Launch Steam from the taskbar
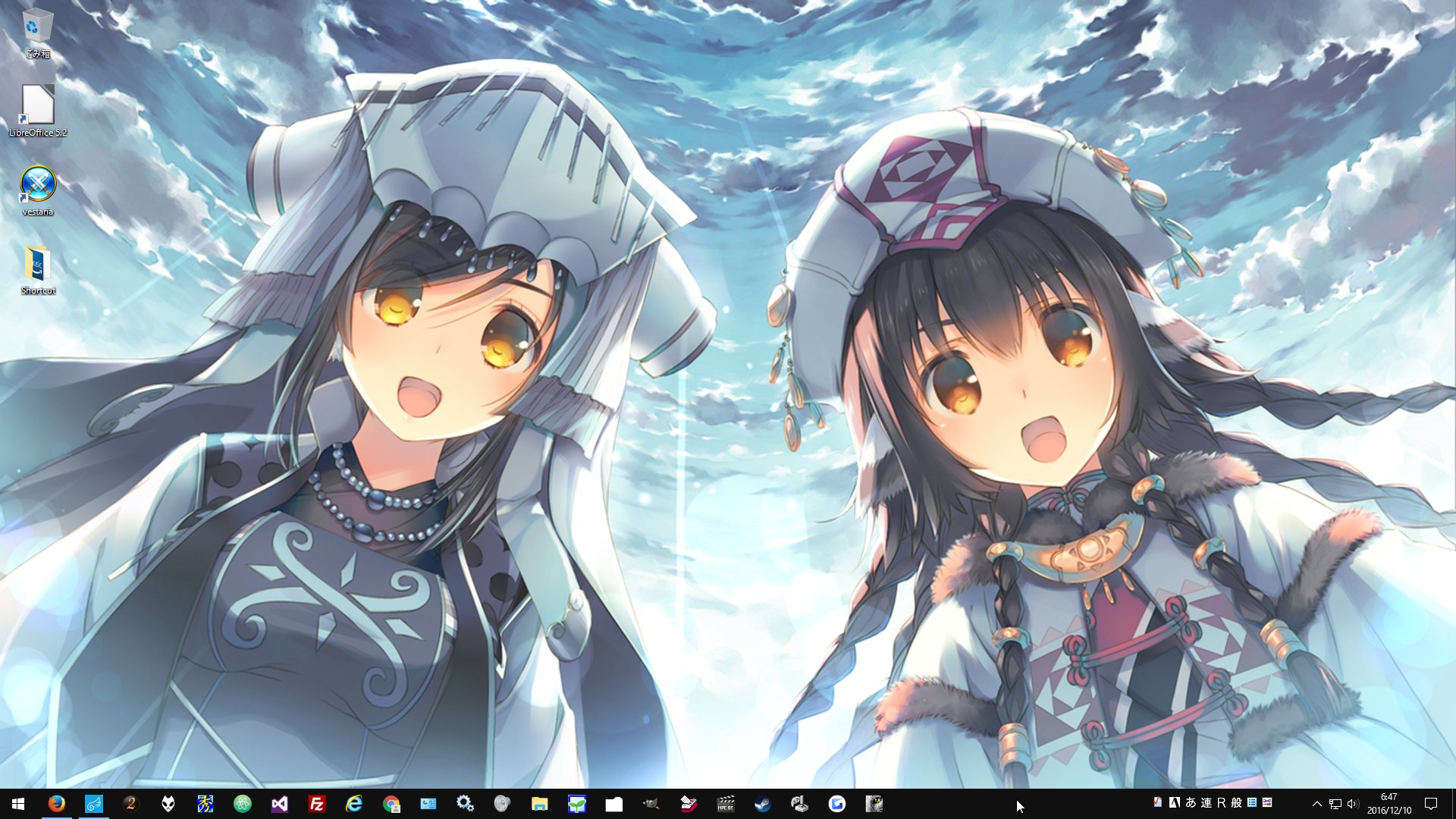1456x819 pixels. [762, 804]
